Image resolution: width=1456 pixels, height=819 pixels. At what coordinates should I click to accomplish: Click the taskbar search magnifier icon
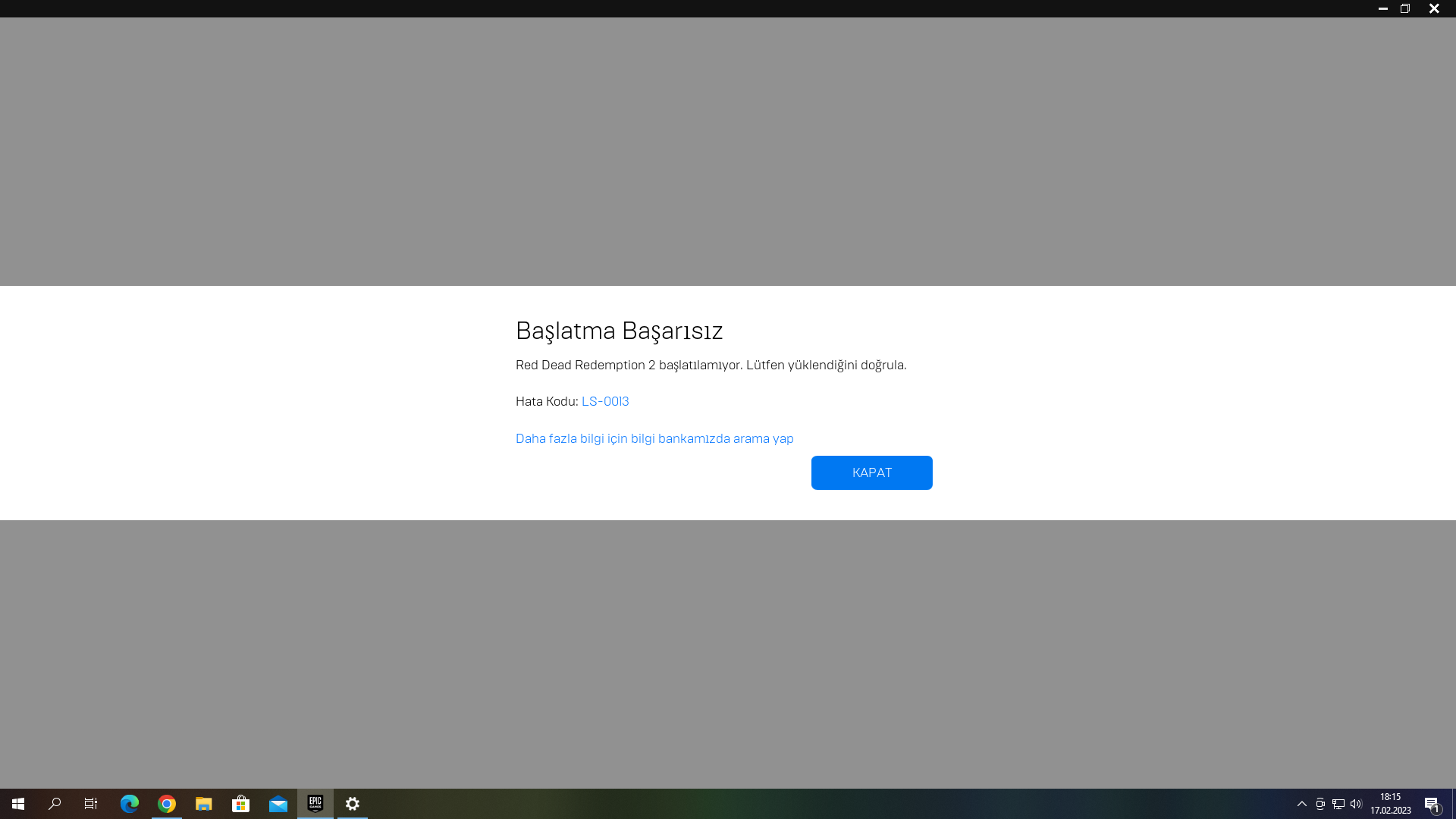(55, 804)
